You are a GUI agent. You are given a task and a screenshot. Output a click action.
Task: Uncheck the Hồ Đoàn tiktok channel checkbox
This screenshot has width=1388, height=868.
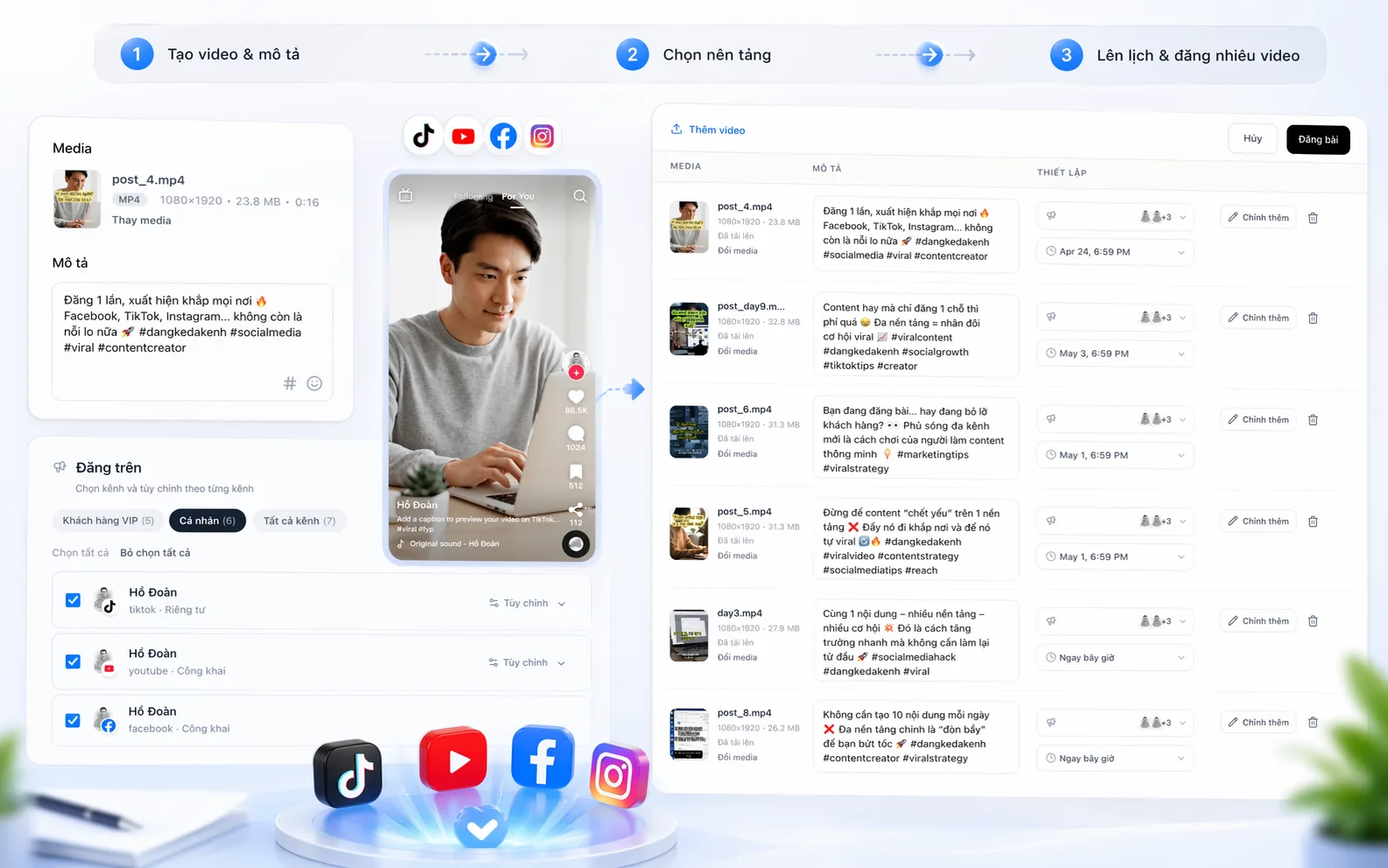73,600
